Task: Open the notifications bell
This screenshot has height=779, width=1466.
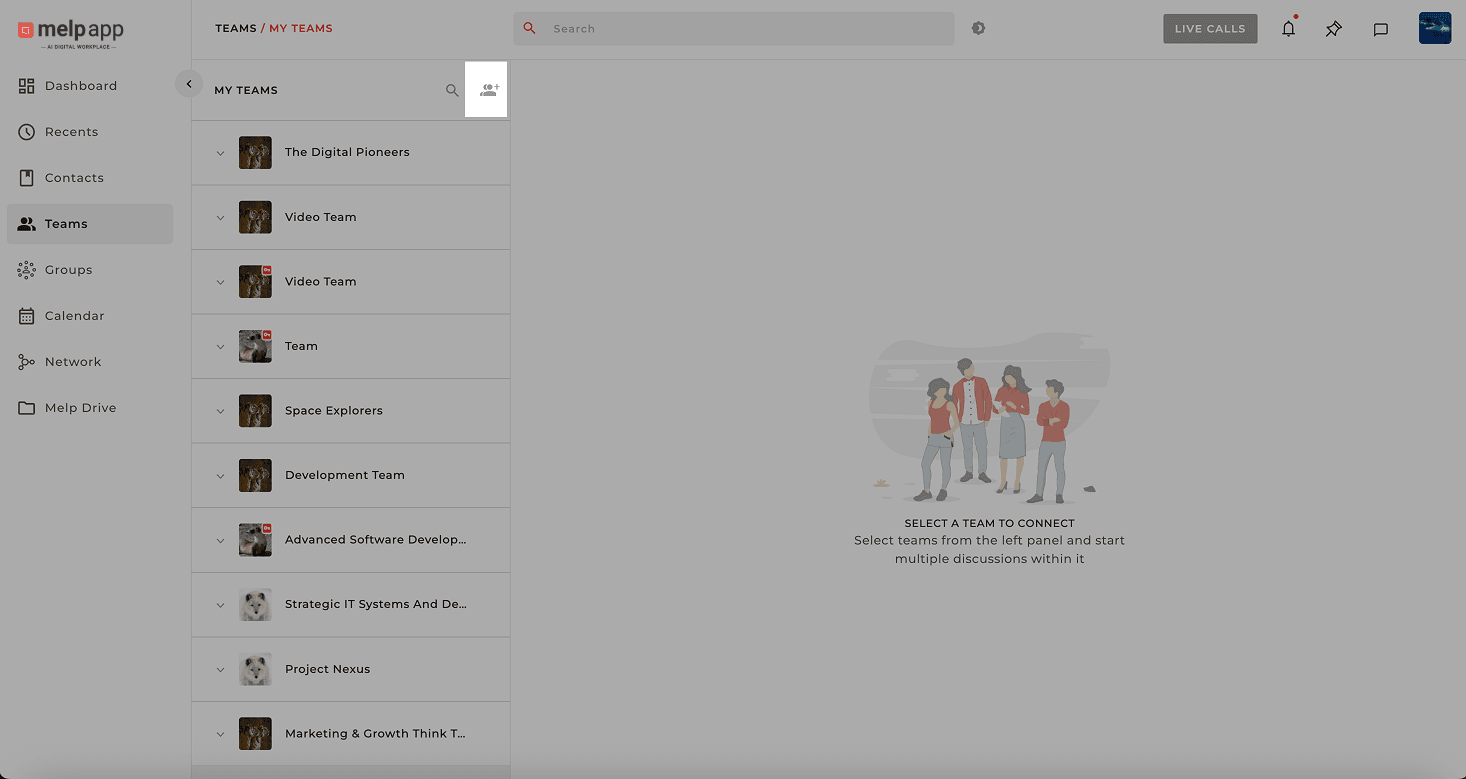Action: [x=1288, y=29]
